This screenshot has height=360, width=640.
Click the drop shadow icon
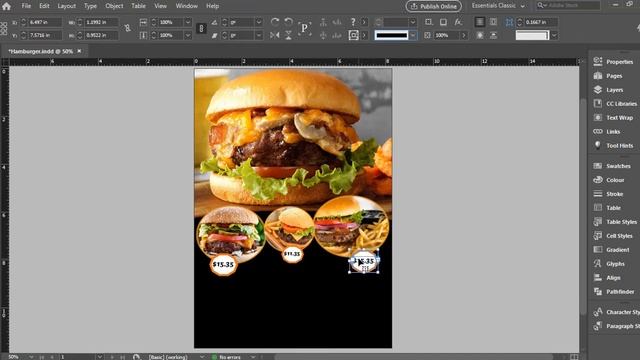(x=443, y=22)
